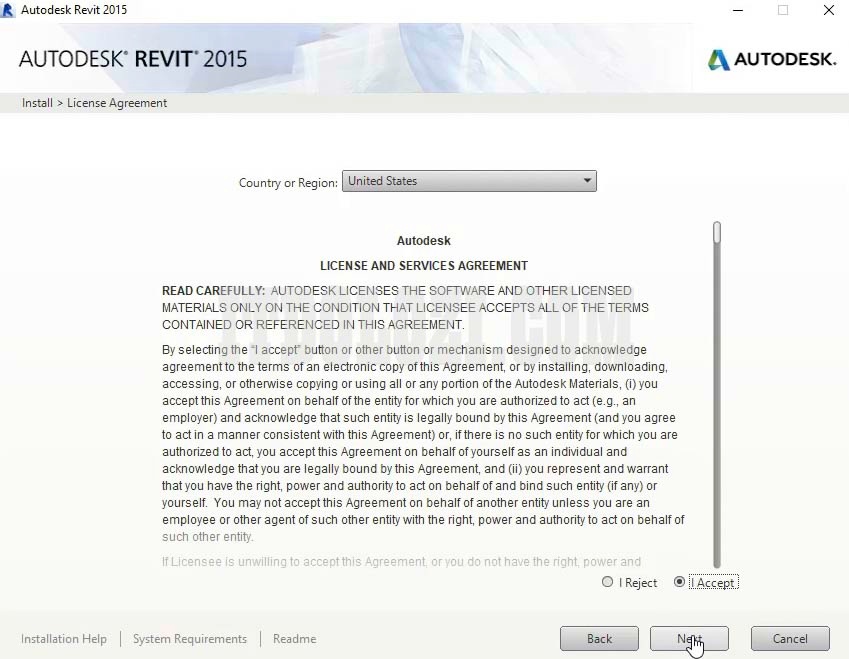Open the System Requirements link
Viewport: 849px width, 659px height.
click(x=190, y=639)
